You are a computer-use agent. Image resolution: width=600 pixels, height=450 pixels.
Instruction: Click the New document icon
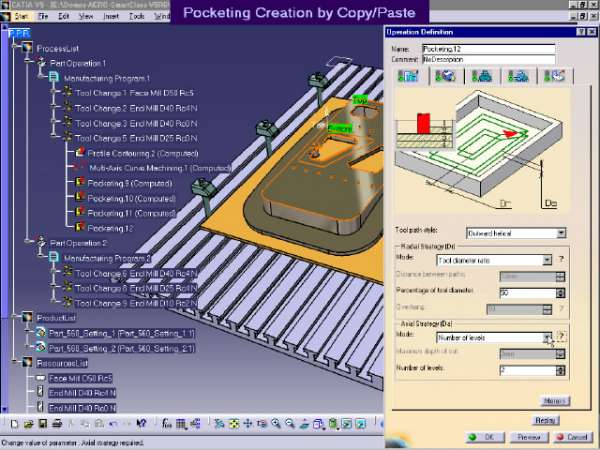(14, 424)
